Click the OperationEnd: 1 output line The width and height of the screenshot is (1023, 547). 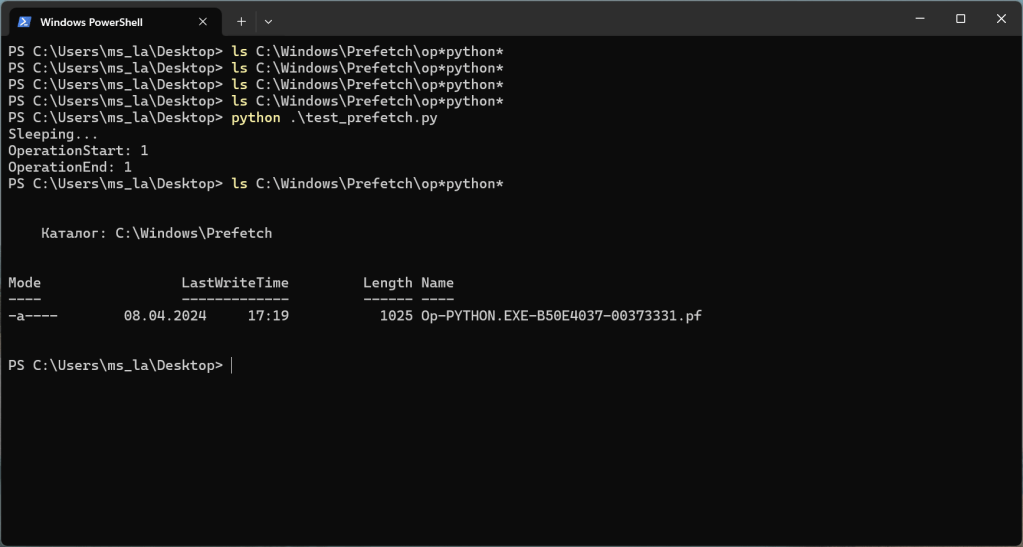[70, 167]
